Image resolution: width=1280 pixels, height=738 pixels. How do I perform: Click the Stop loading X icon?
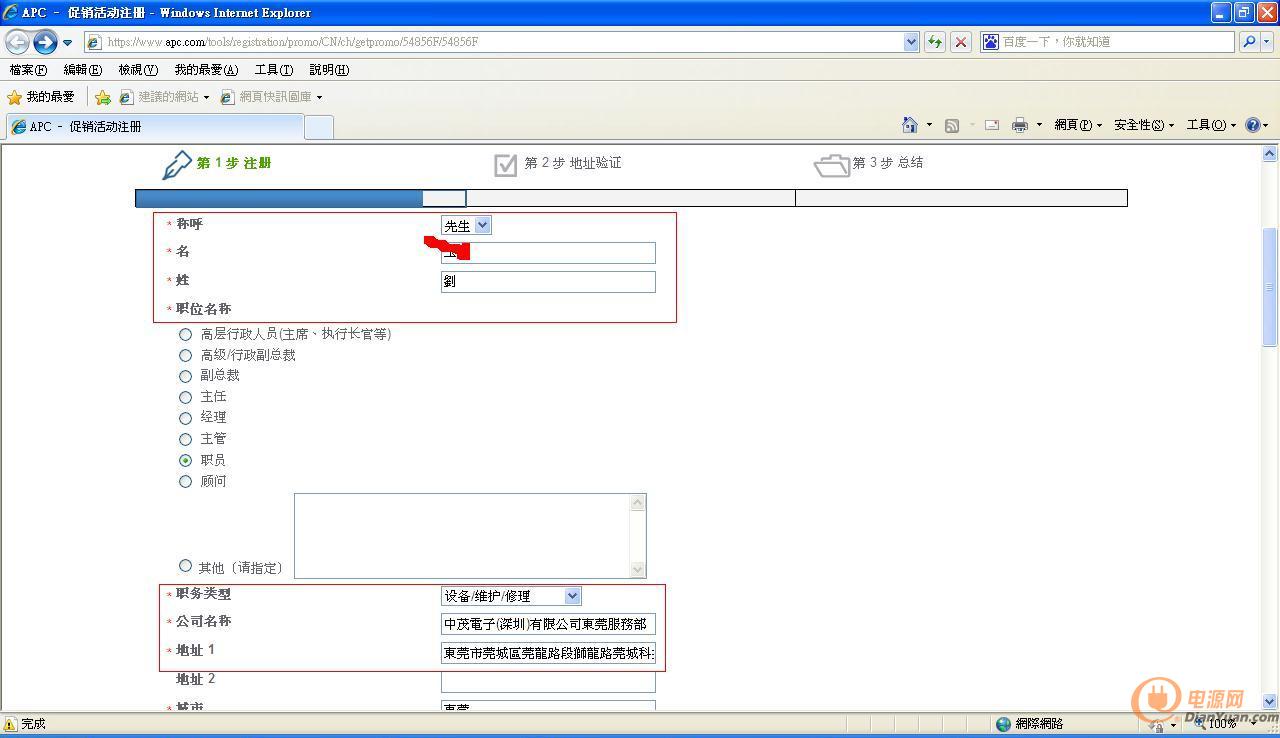(961, 42)
